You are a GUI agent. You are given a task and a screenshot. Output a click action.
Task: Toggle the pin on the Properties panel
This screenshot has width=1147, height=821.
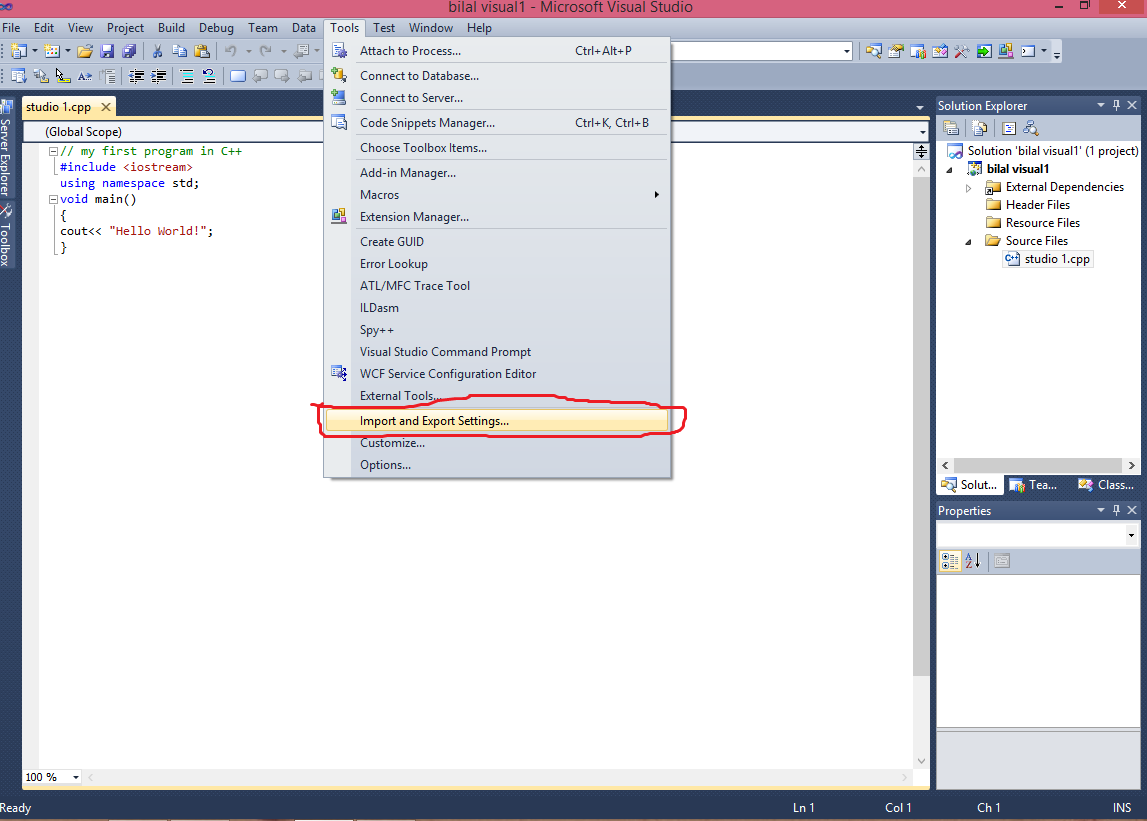click(x=1115, y=510)
